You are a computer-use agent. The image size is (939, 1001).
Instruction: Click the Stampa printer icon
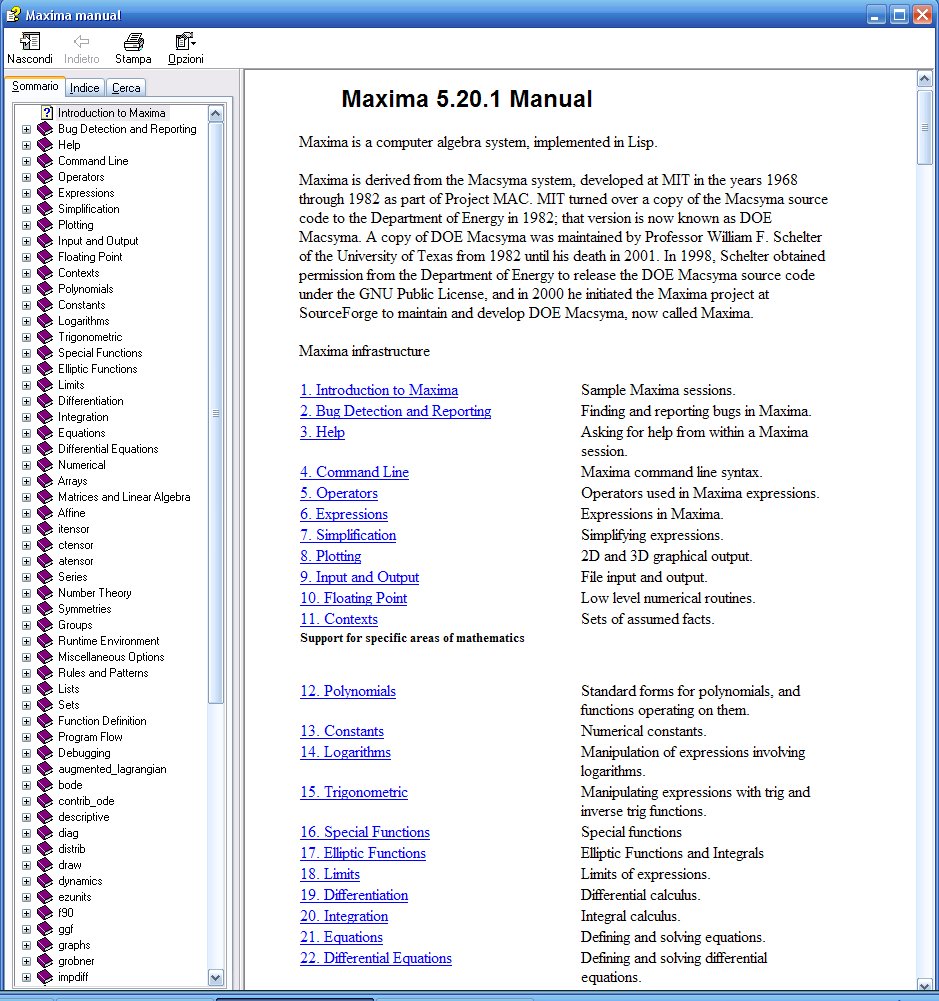pos(133,41)
